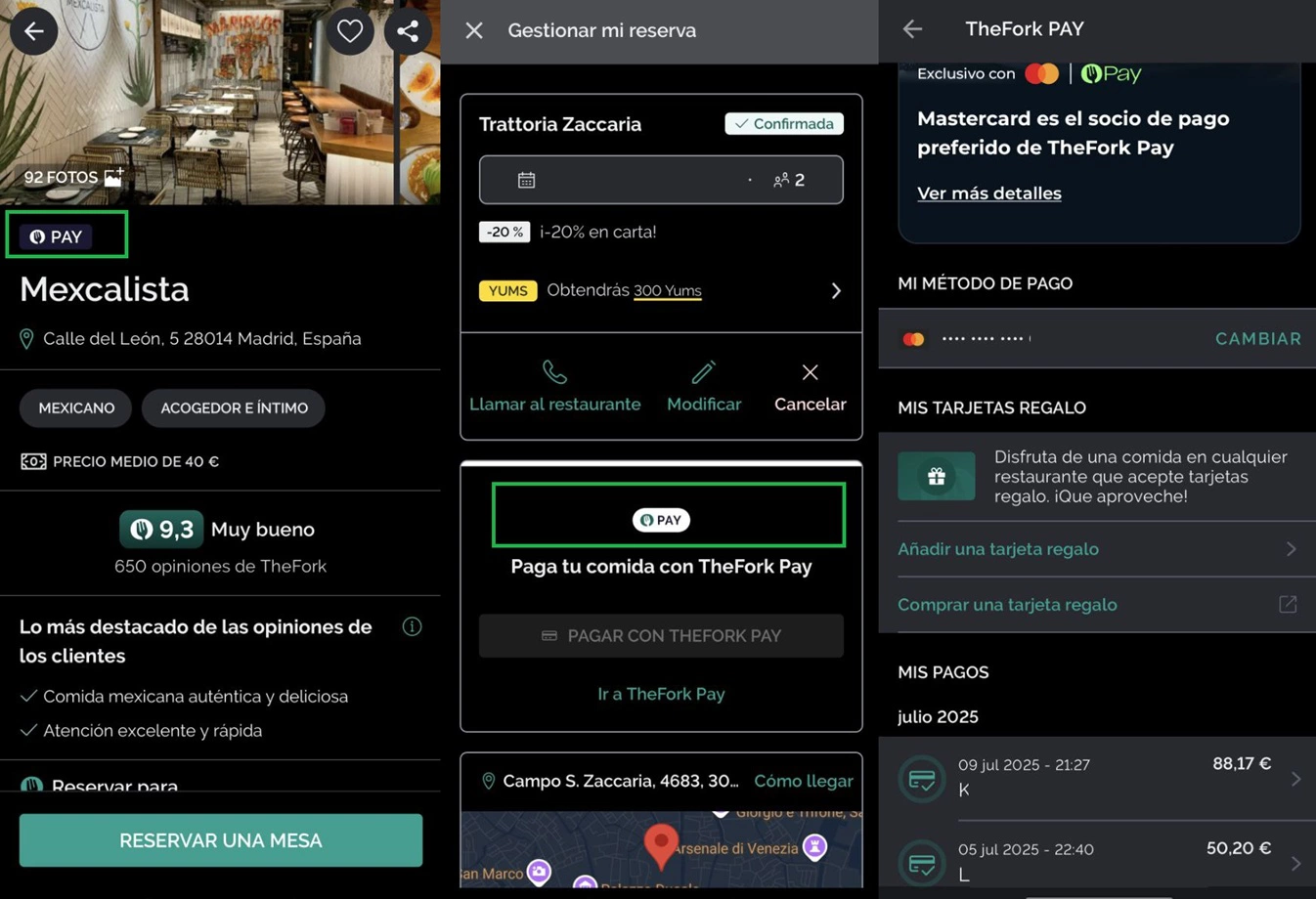Click RESERVAR UNA MESA button

[221, 840]
